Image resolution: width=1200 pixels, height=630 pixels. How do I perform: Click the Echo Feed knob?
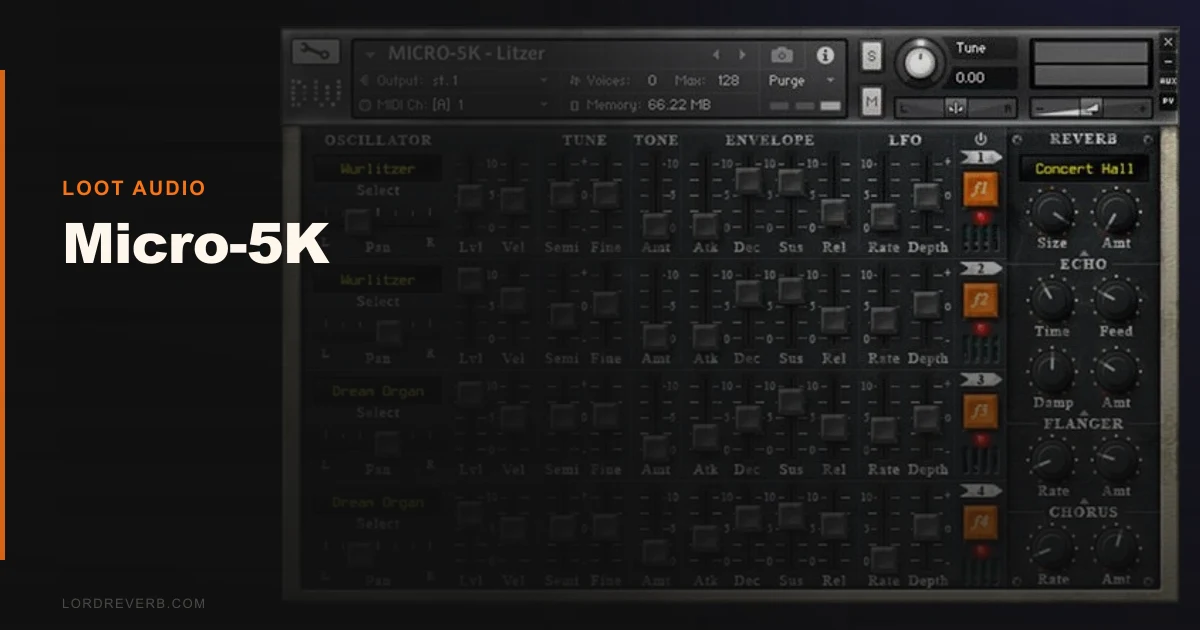click(x=1116, y=298)
